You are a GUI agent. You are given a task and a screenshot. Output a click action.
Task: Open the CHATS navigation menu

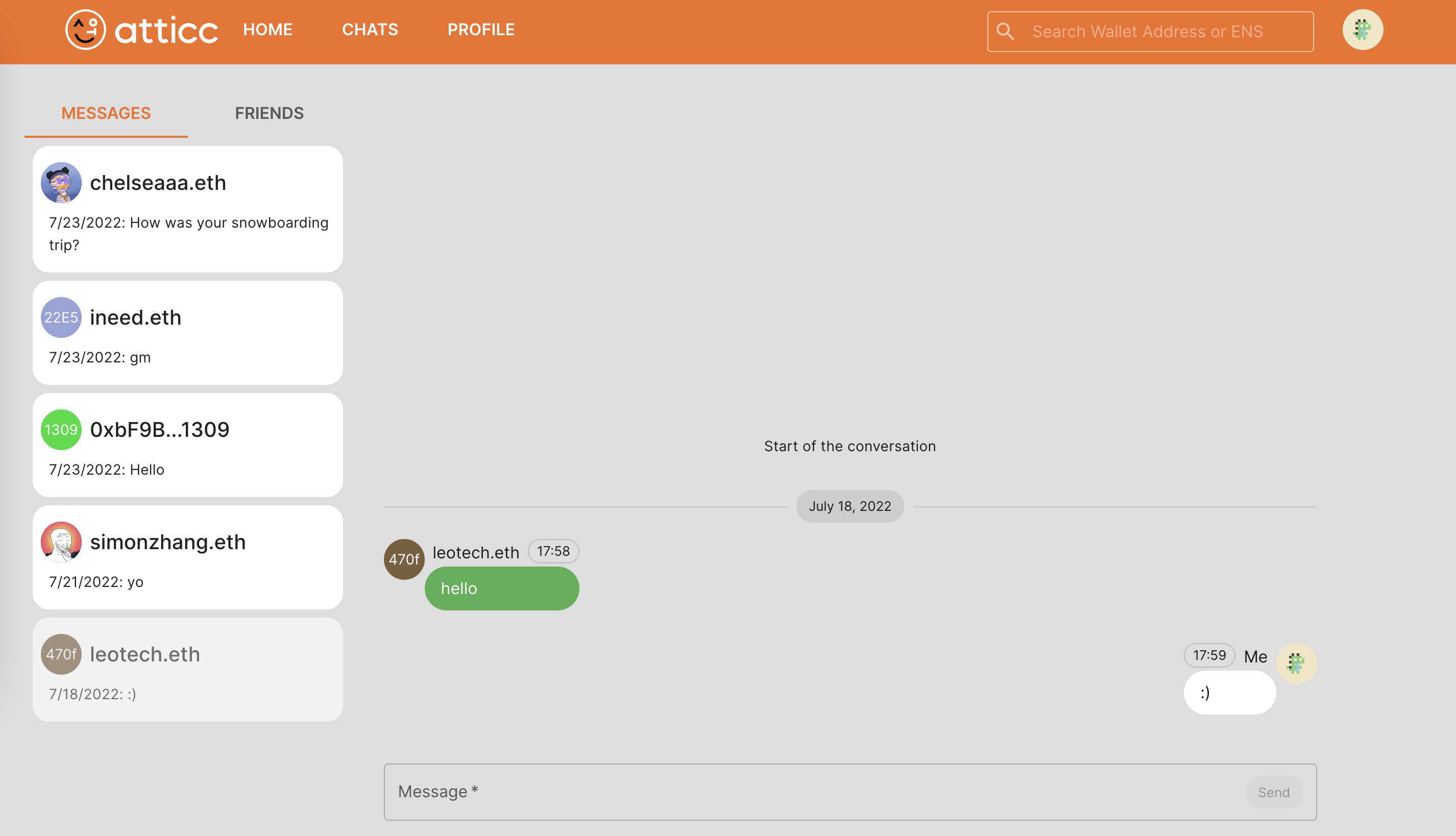click(370, 30)
